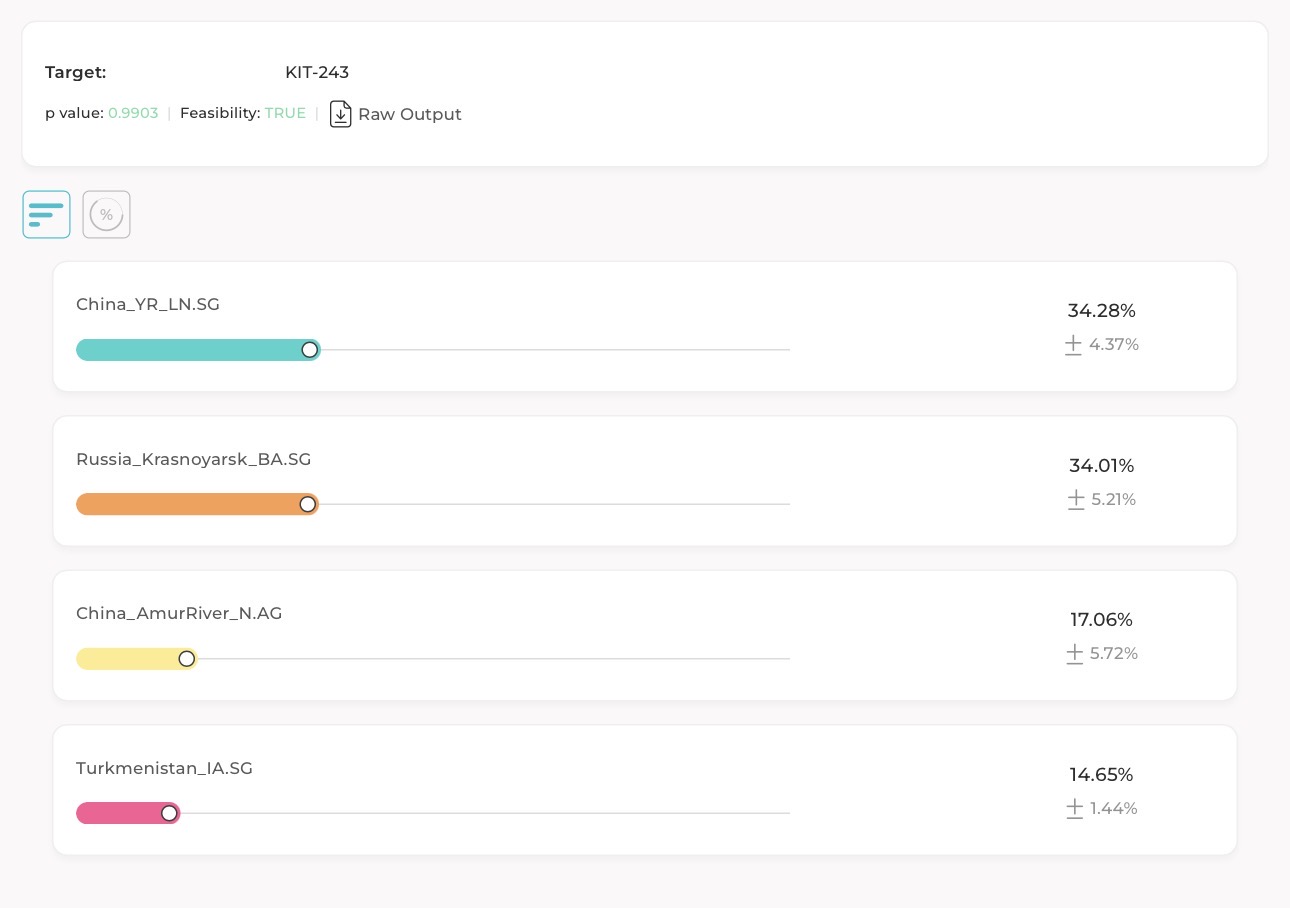Select the China_YR_LN.SG source label

click(x=148, y=304)
